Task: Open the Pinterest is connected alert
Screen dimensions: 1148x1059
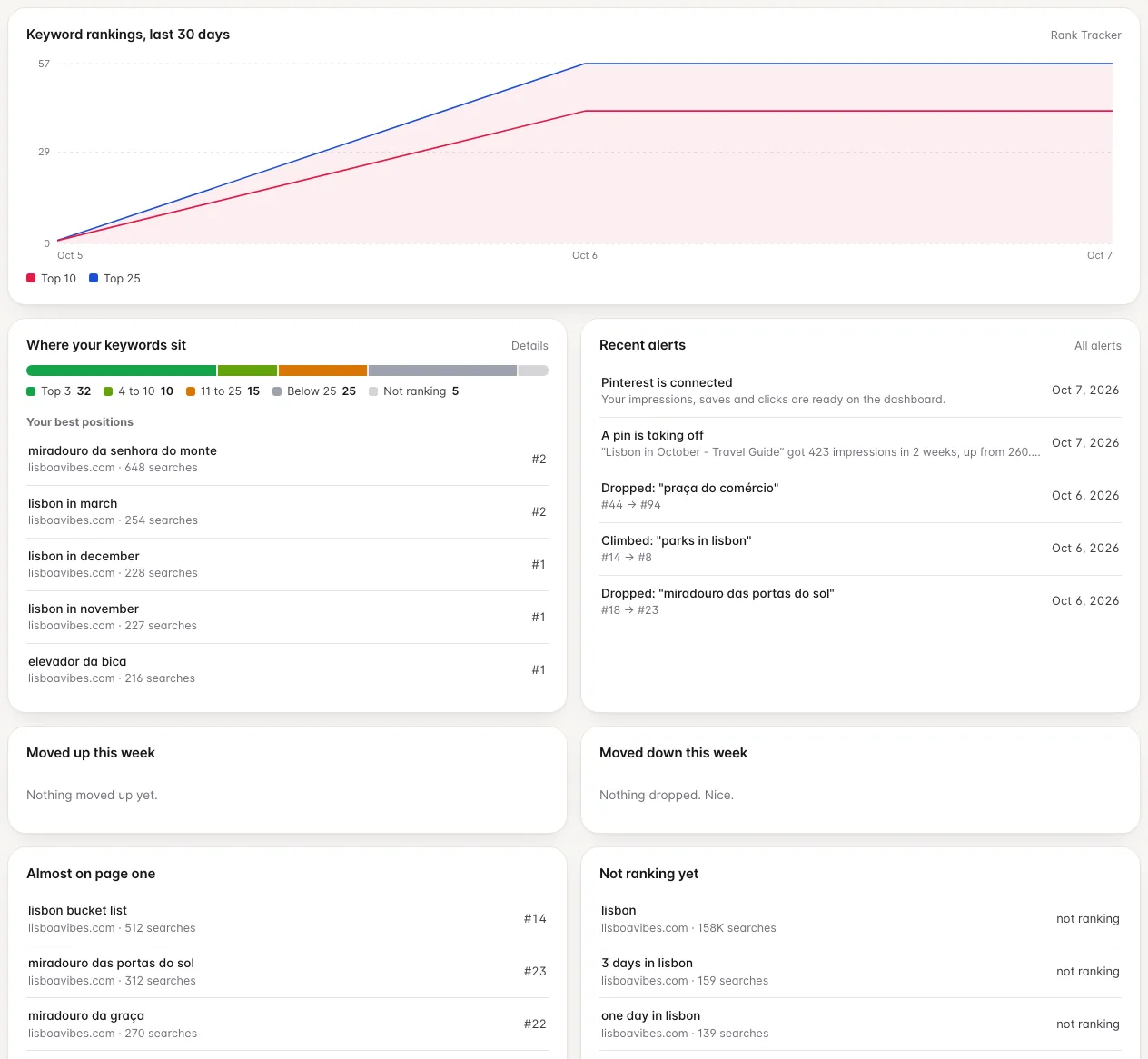Action: click(860, 391)
